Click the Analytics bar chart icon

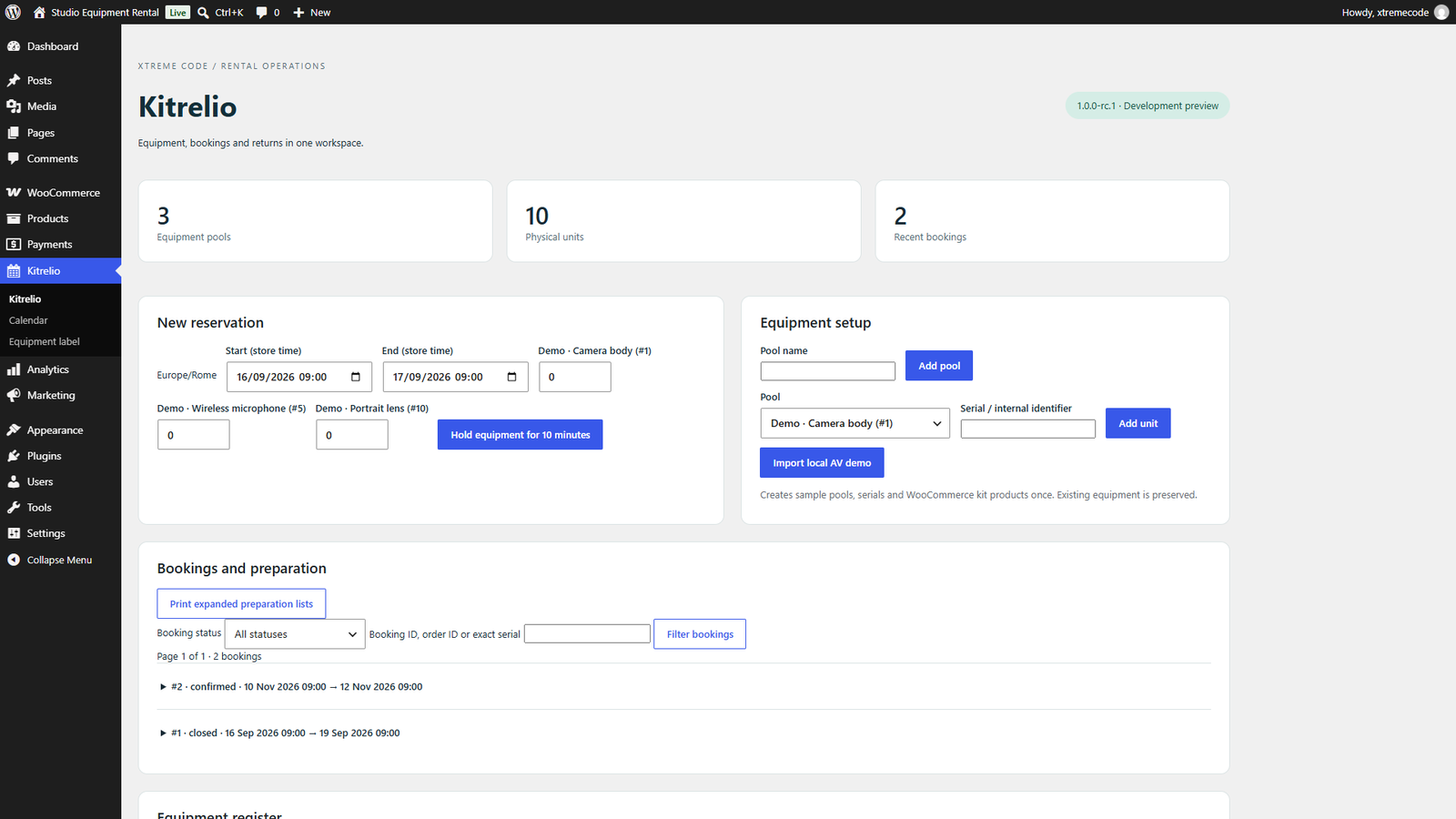click(14, 369)
